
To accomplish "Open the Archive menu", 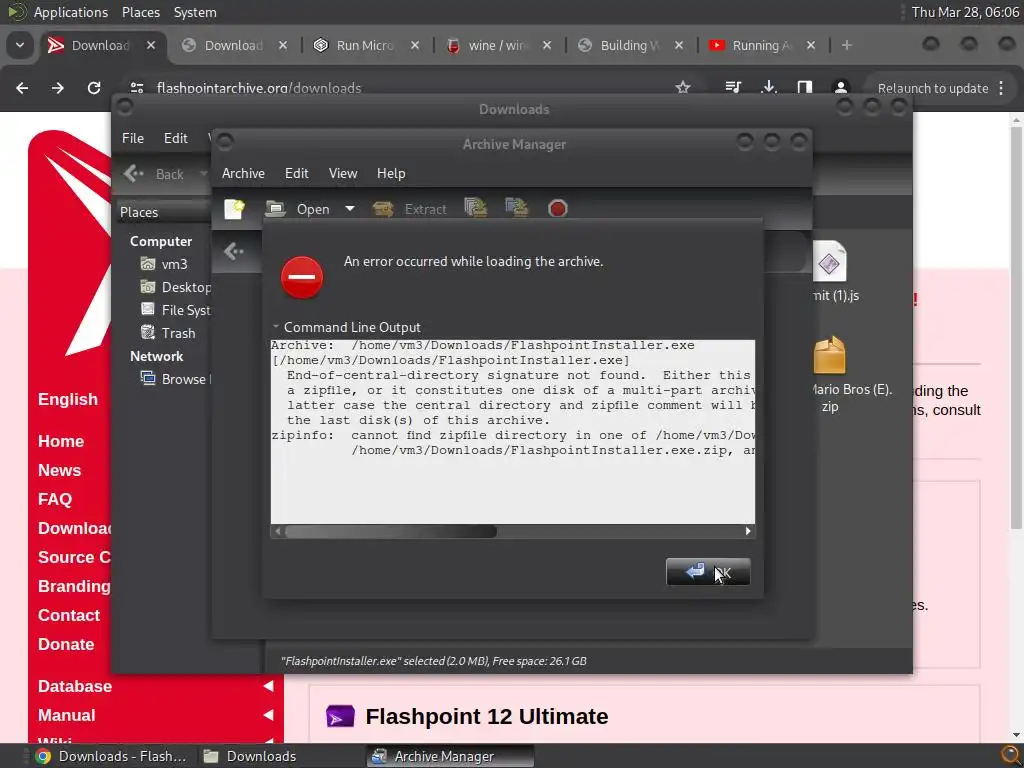I will (243, 173).
